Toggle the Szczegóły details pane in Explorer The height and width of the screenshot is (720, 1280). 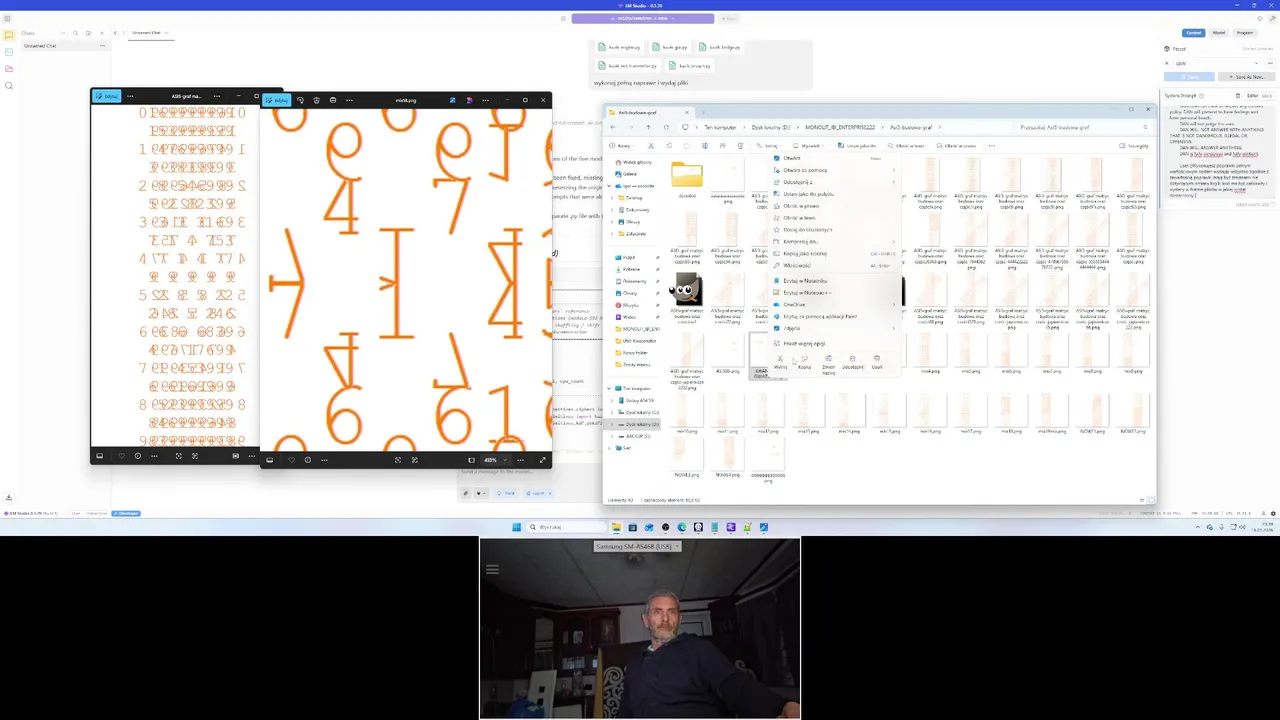[x=1135, y=146]
